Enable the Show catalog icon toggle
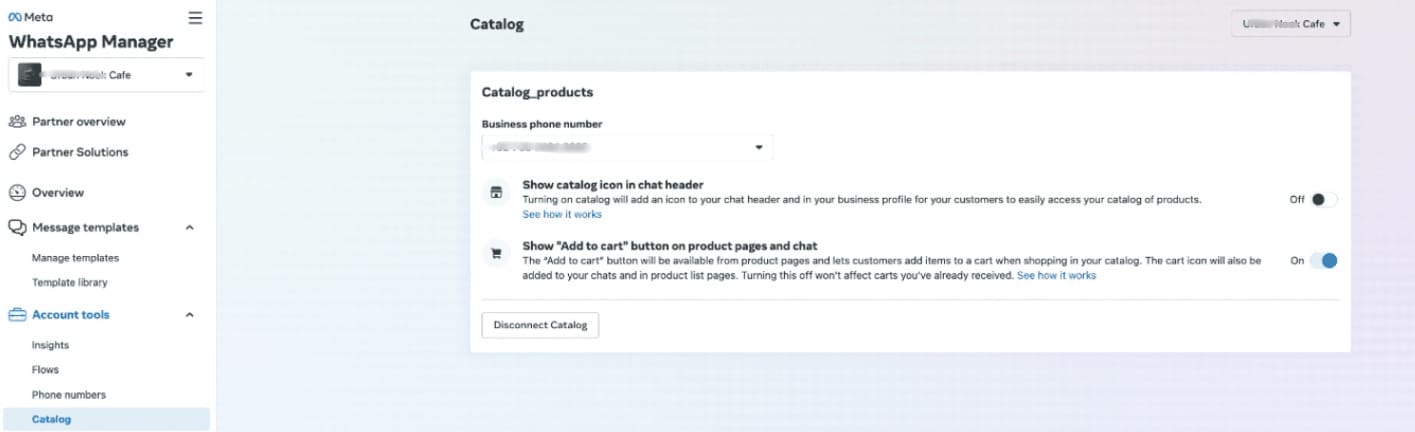 click(x=1324, y=199)
